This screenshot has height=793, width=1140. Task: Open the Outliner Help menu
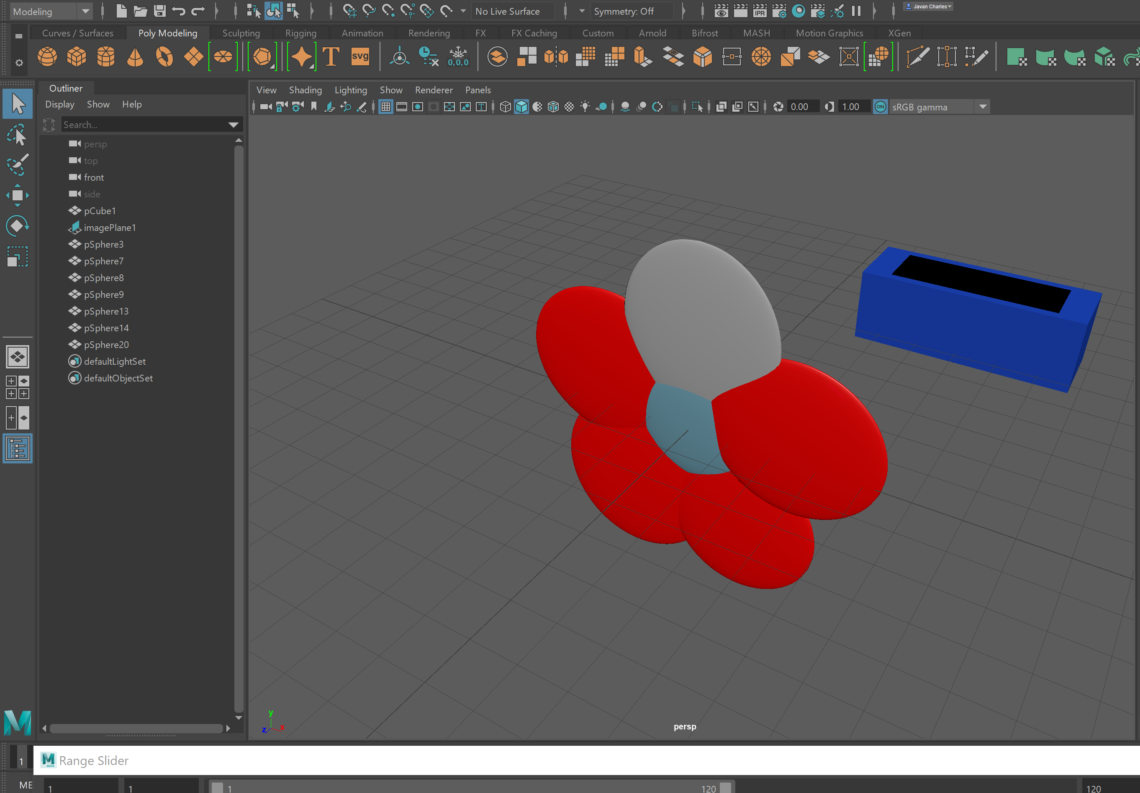click(x=132, y=105)
